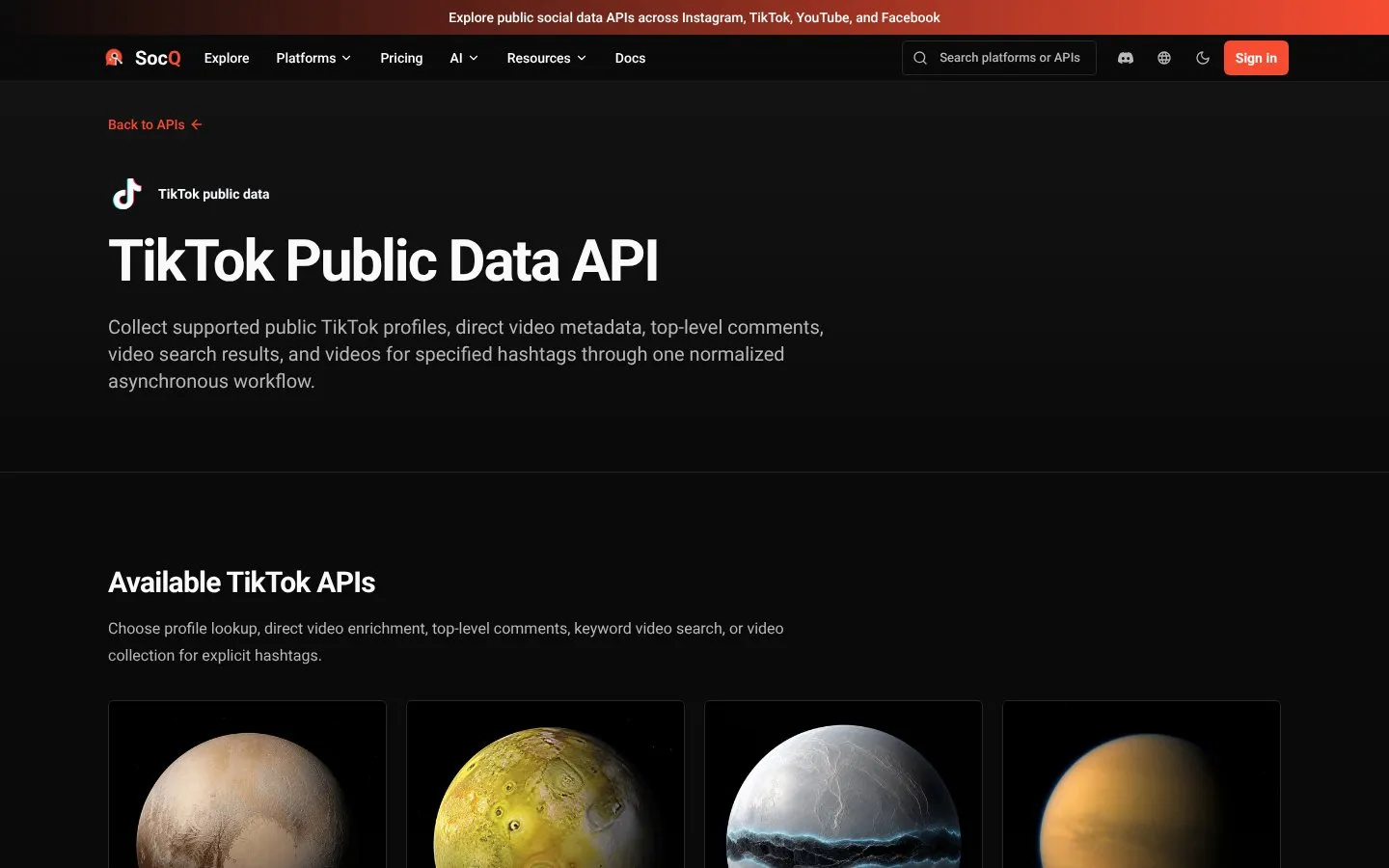This screenshot has height=868, width=1389.
Task: Expand the AI dropdown menu
Action: point(464,58)
